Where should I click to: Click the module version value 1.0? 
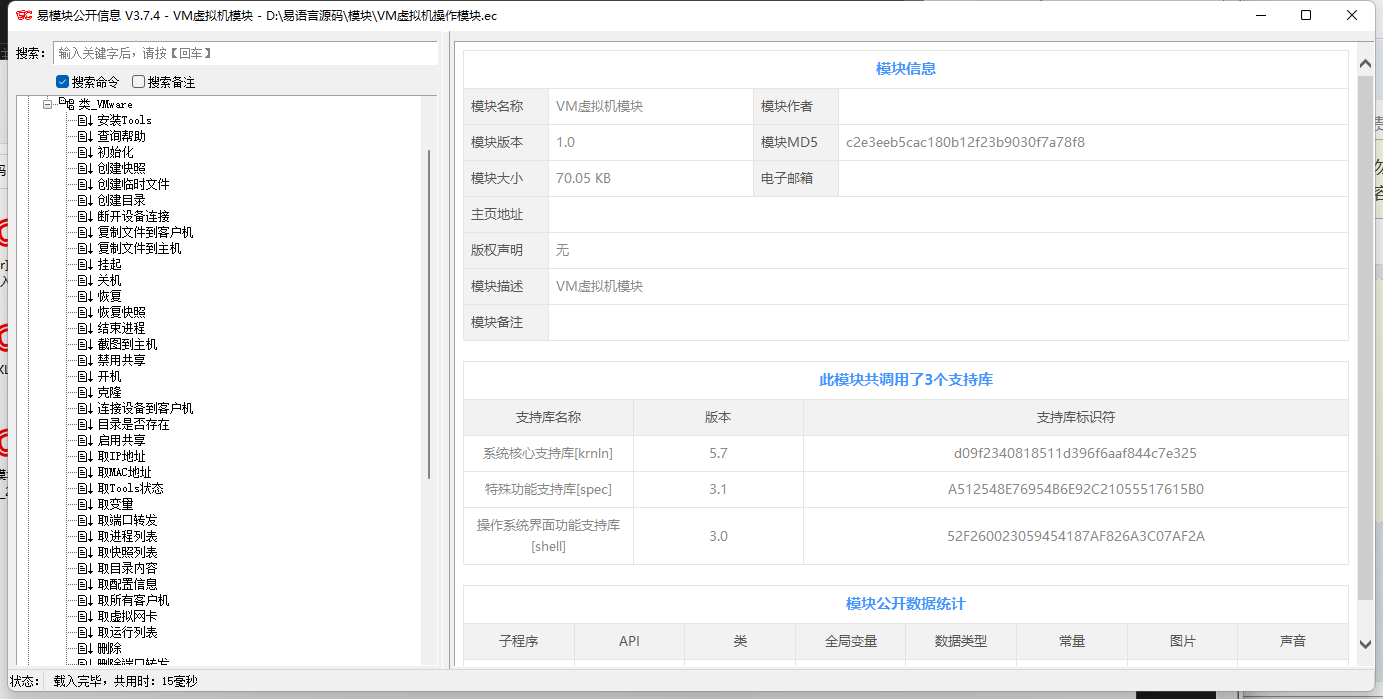pos(565,142)
